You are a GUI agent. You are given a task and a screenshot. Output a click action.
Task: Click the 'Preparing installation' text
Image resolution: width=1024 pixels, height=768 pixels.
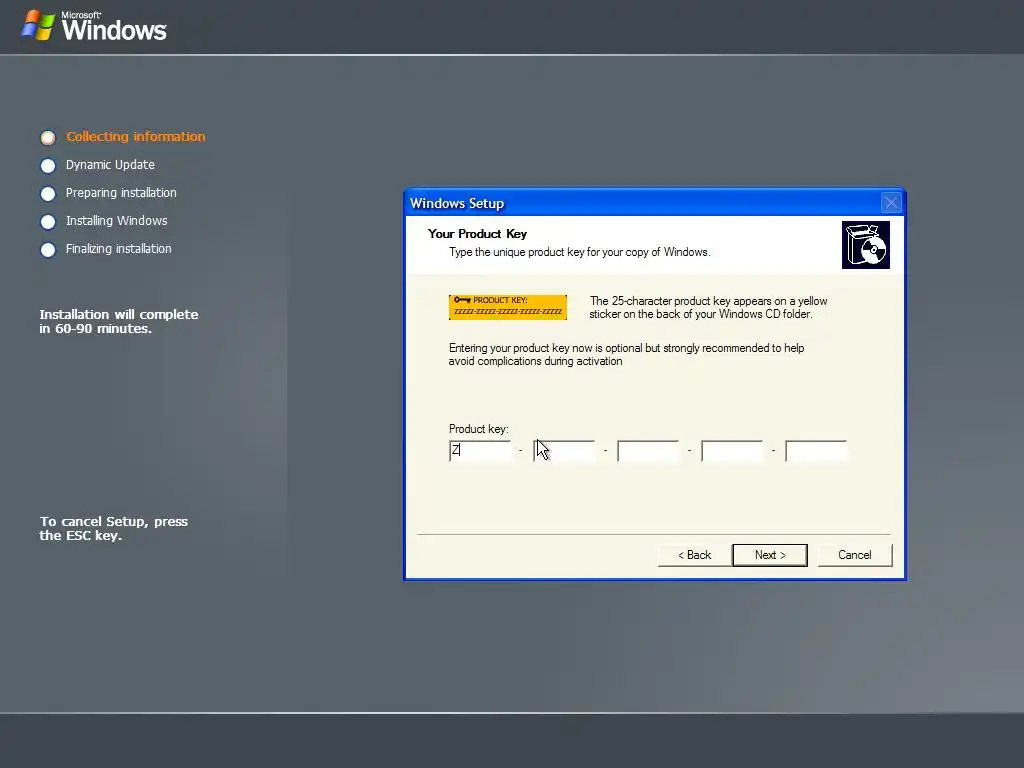pyautogui.click(x=121, y=193)
